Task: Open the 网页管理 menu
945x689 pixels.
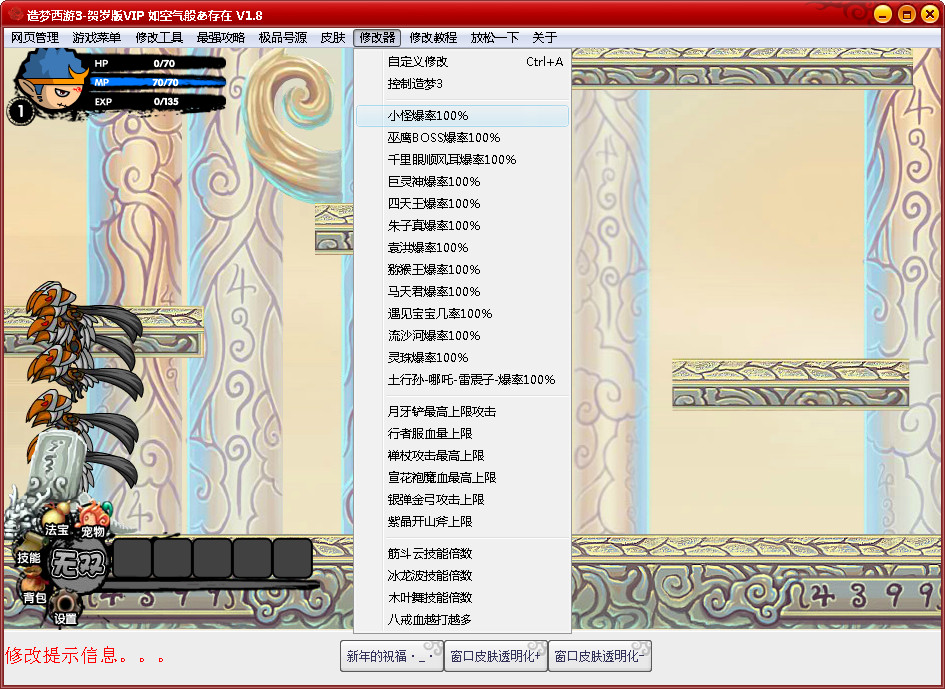Action: 35,38
